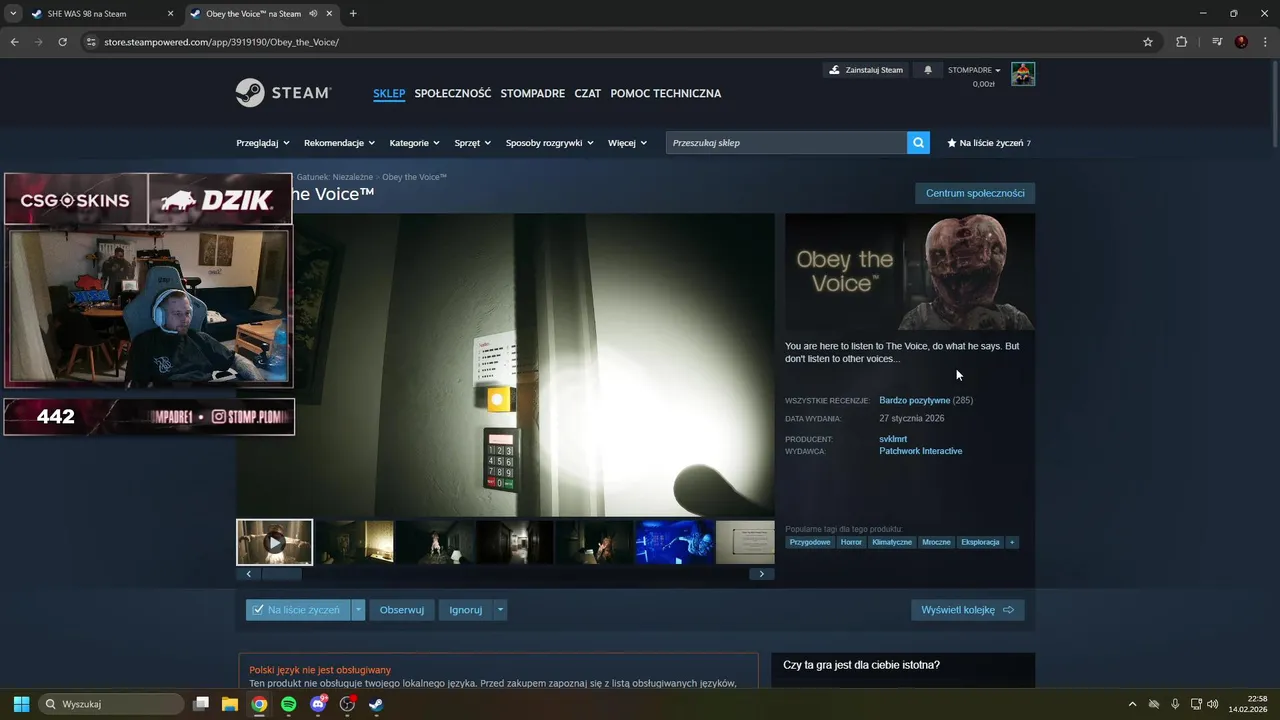Close the Obey the Voice tab
This screenshot has width=1280, height=720.
pyautogui.click(x=329, y=14)
